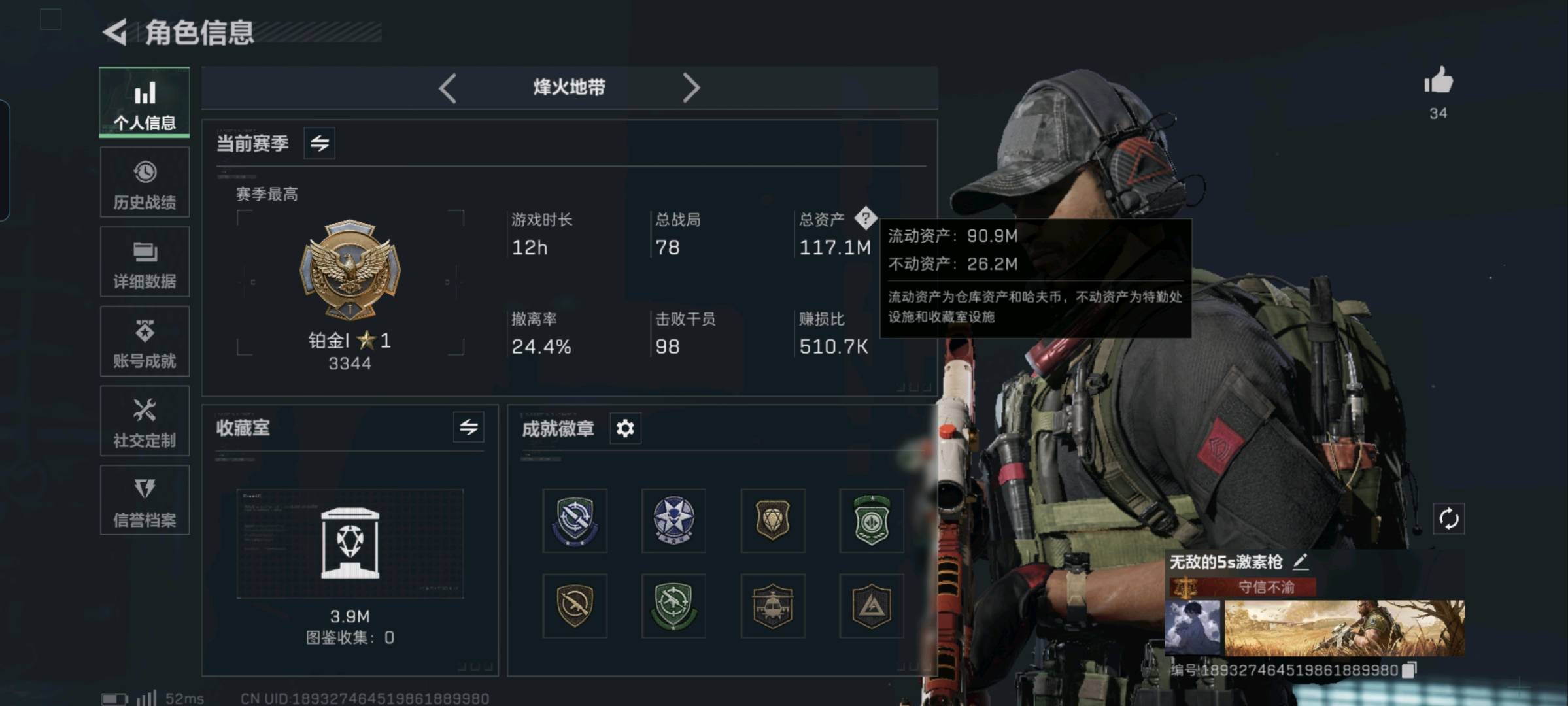
Task: Switch to previous mode with left chevron
Action: click(448, 88)
